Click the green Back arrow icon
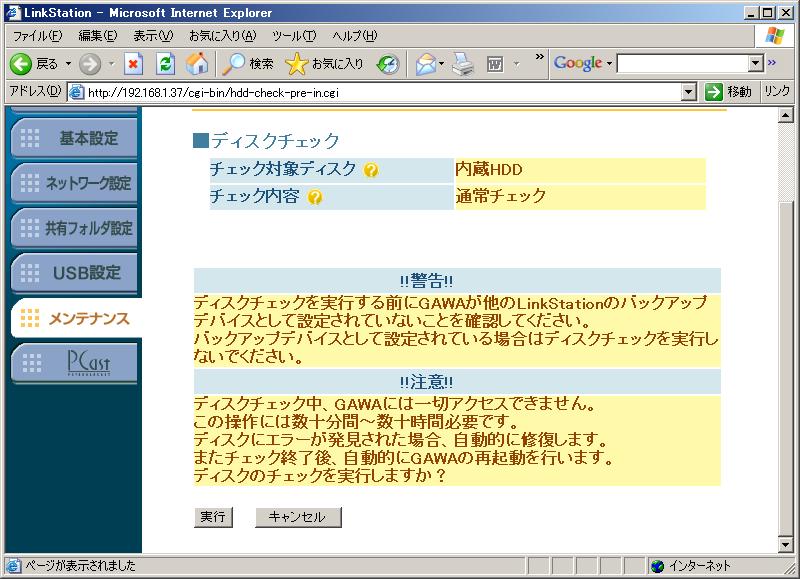The width and height of the screenshot is (800, 579). [21, 64]
